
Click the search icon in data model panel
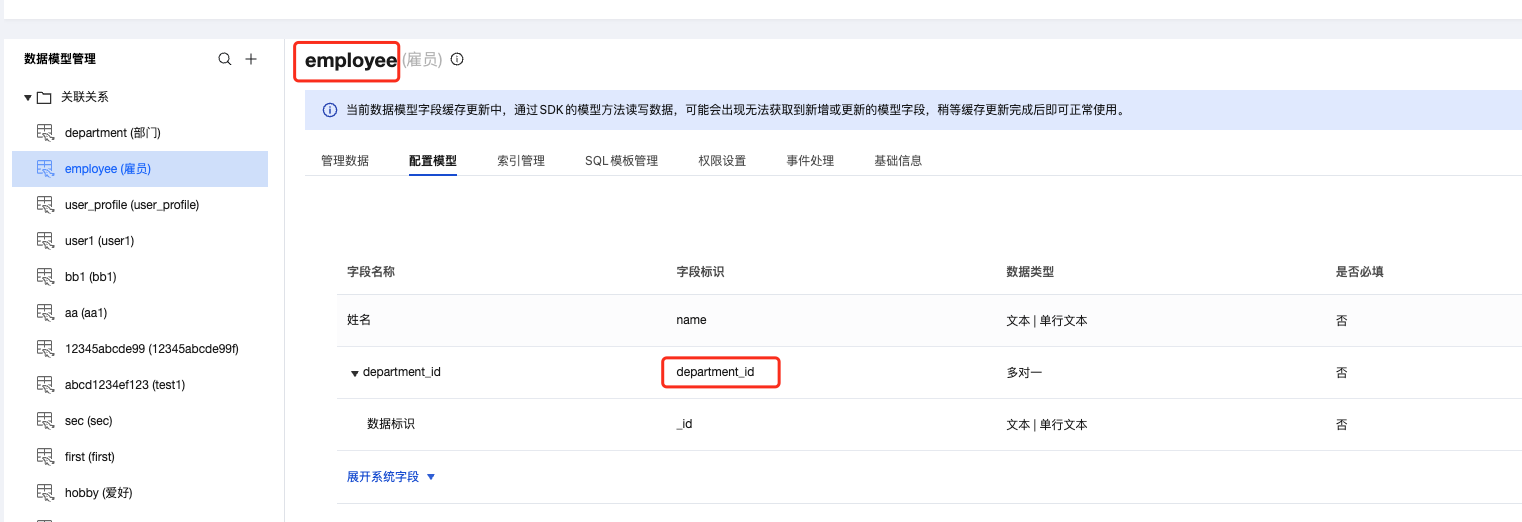(225, 59)
